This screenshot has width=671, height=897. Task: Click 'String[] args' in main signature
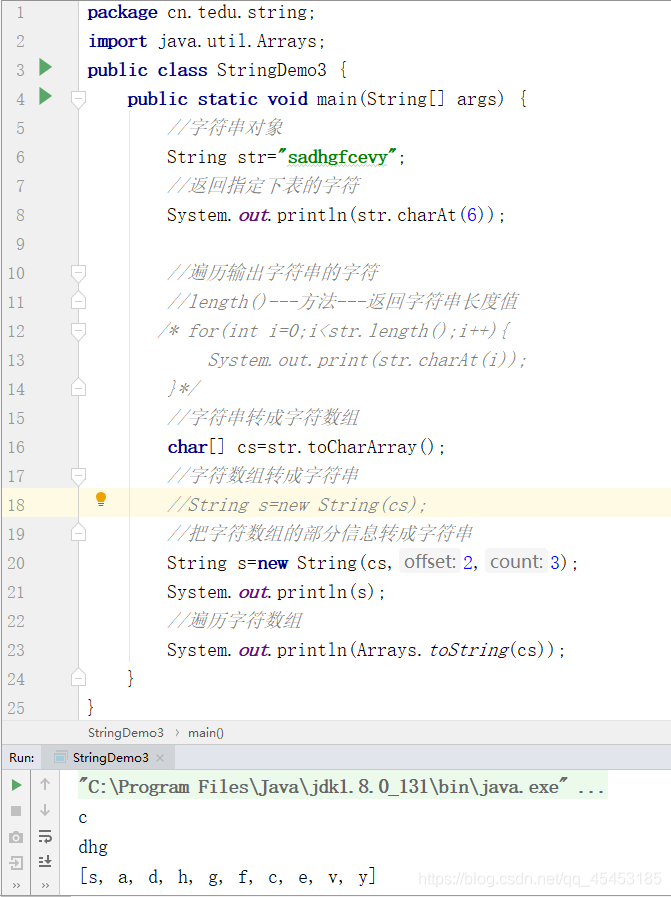click(x=435, y=99)
